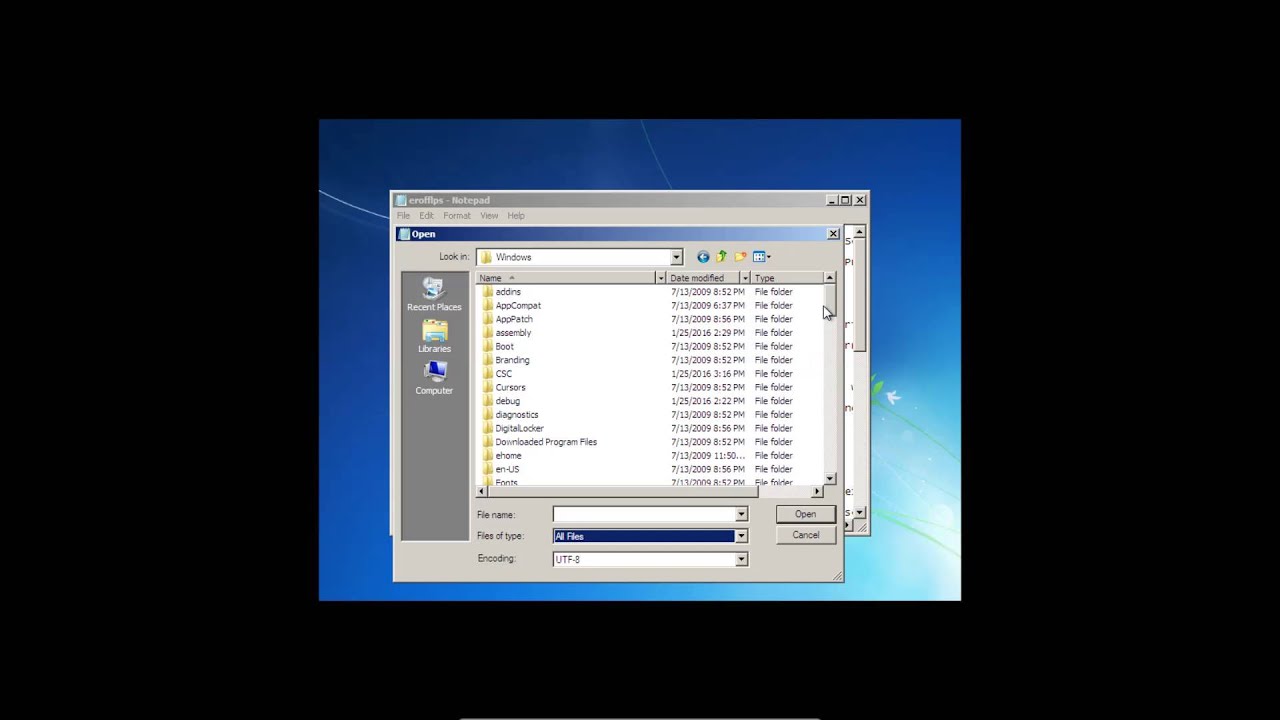1280x720 pixels.
Task: Click the Cancel button
Action: pyautogui.click(x=805, y=535)
